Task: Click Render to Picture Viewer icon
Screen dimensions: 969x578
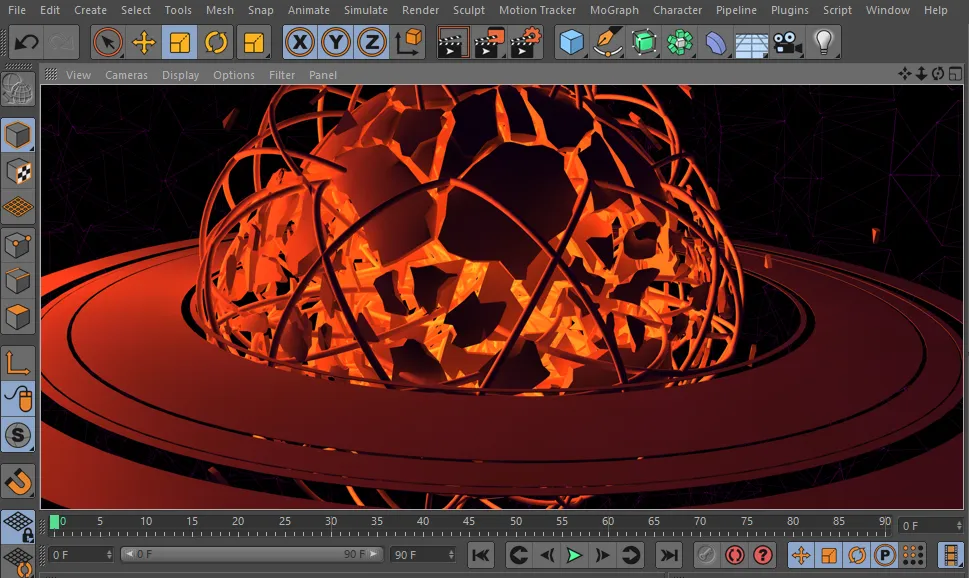Action: (489, 43)
